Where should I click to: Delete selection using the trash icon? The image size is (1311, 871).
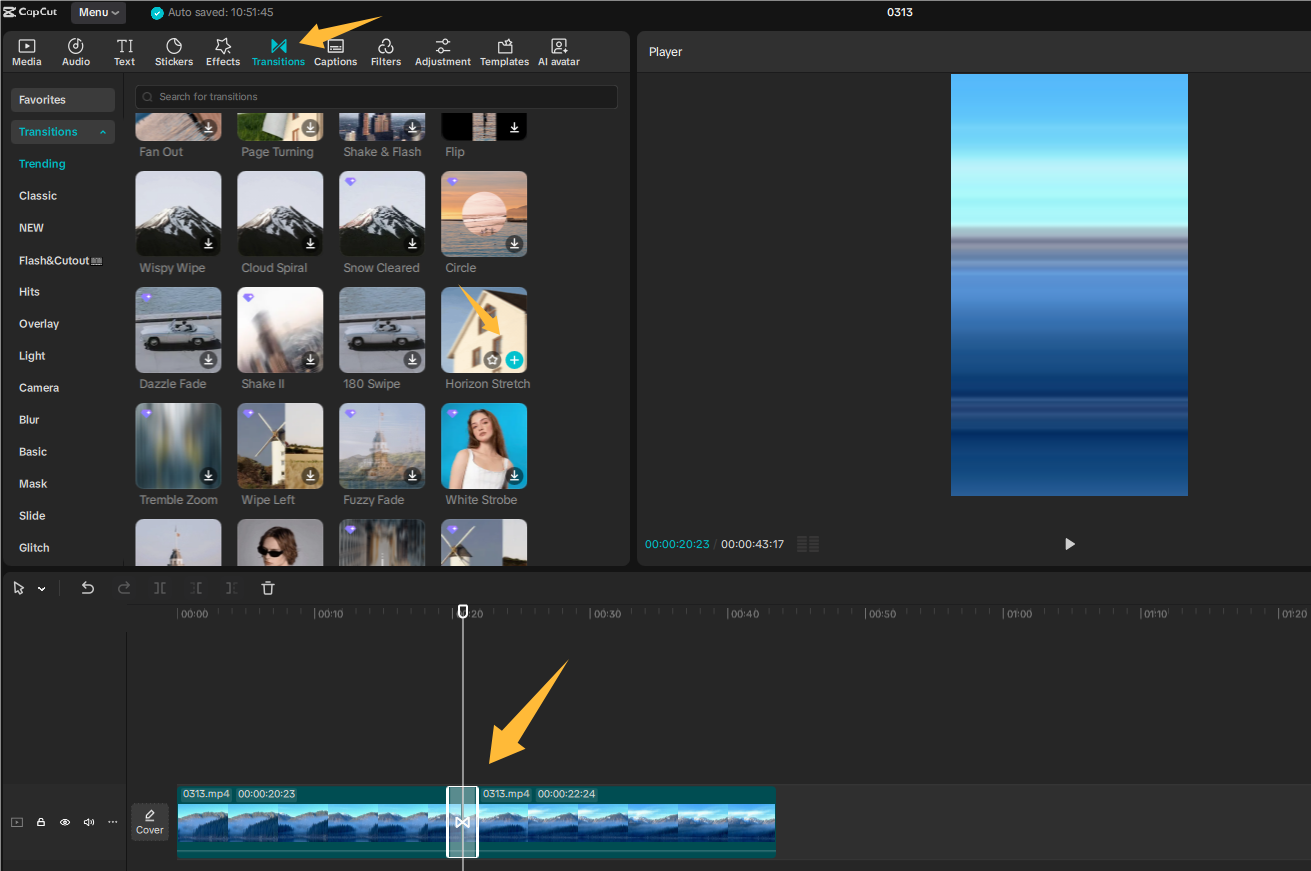pyautogui.click(x=267, y=588)
